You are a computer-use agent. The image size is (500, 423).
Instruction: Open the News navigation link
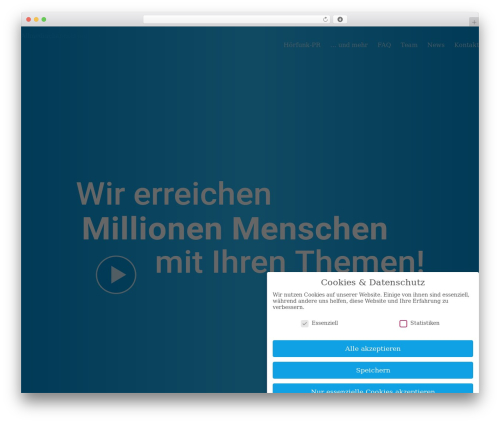click(436, 45)
